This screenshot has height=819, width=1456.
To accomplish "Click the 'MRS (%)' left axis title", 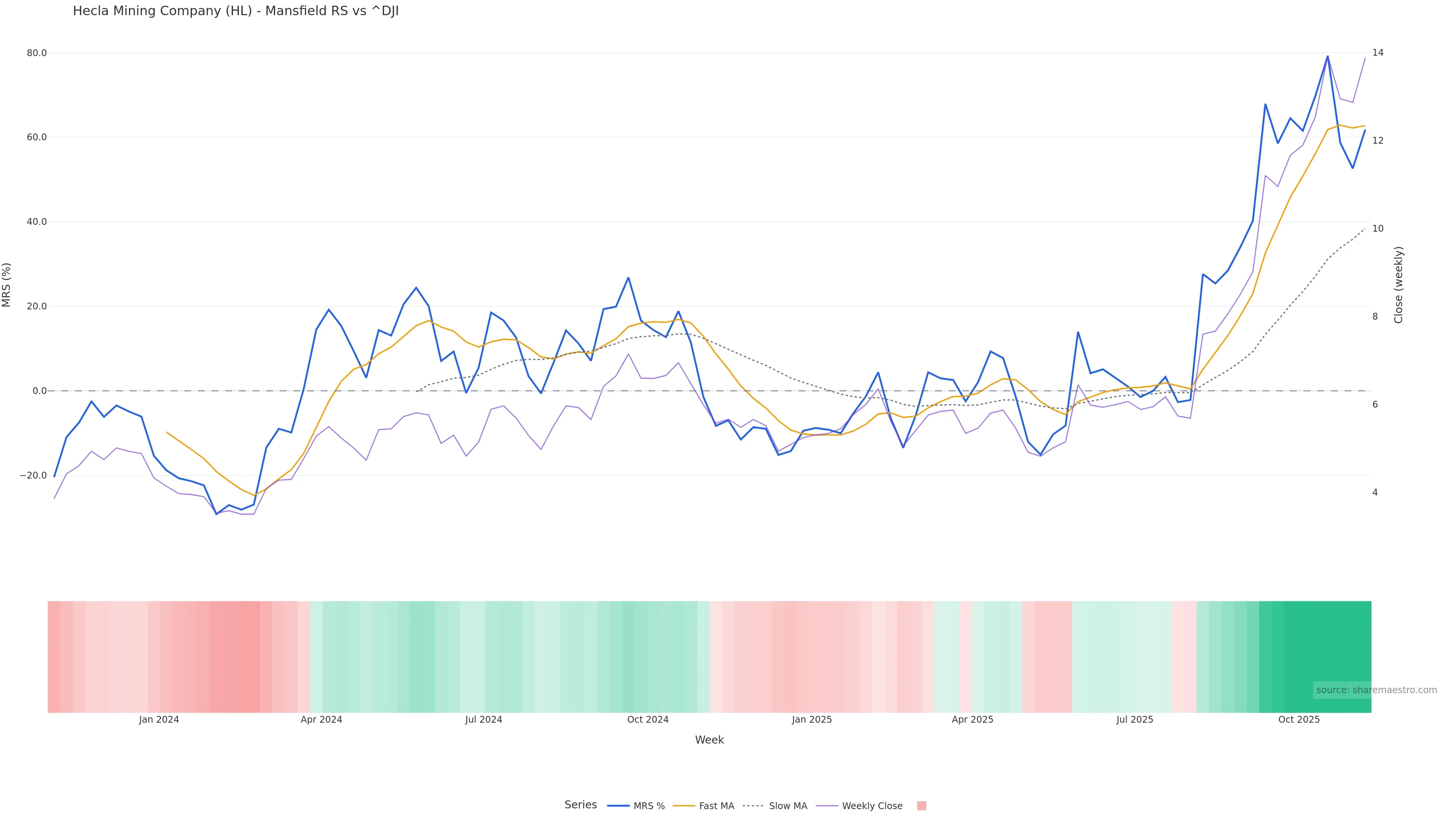I will coord(7,285).
